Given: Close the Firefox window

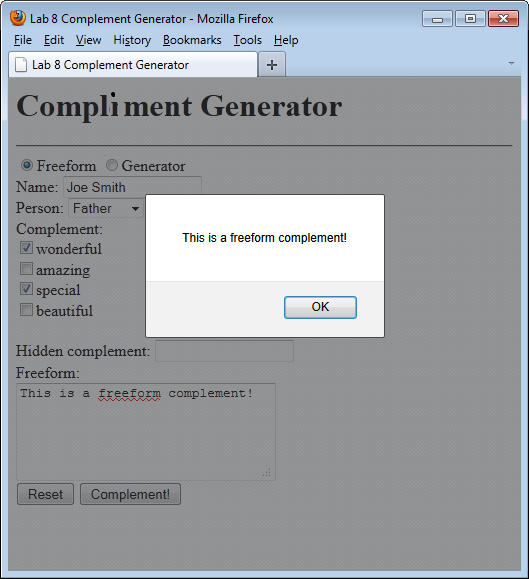Looking at the screenshot, I should [504, 19].
